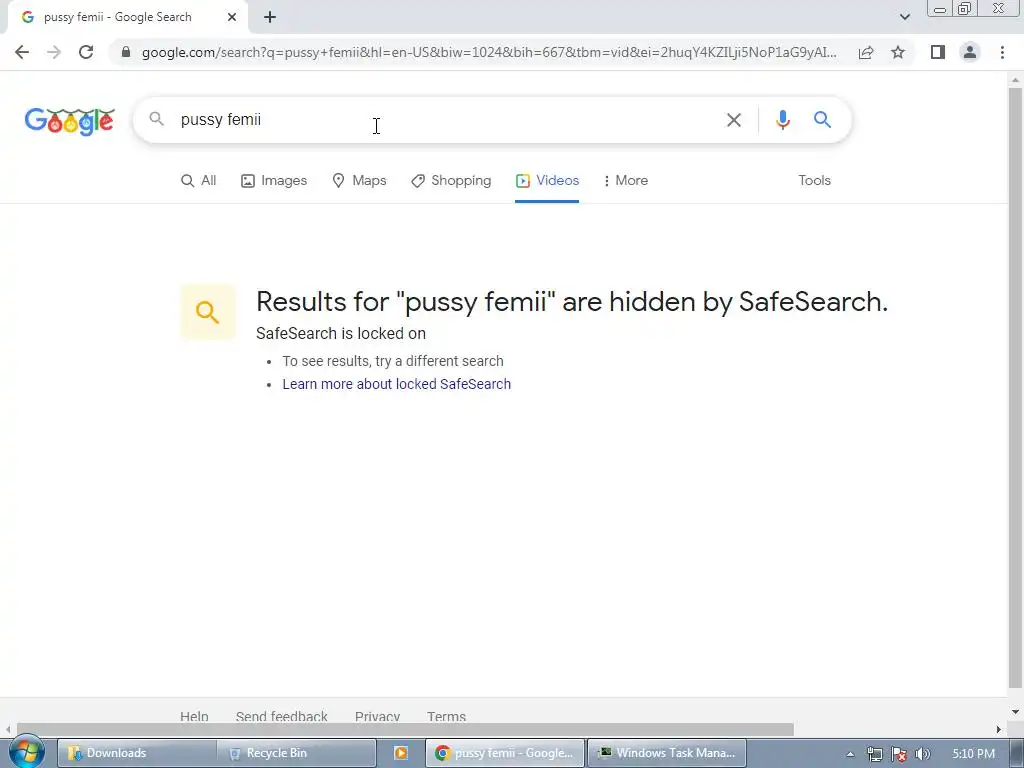Click the padlock site info icon
This screenshot has width=1024, height=768.
[x=126, y=52]
